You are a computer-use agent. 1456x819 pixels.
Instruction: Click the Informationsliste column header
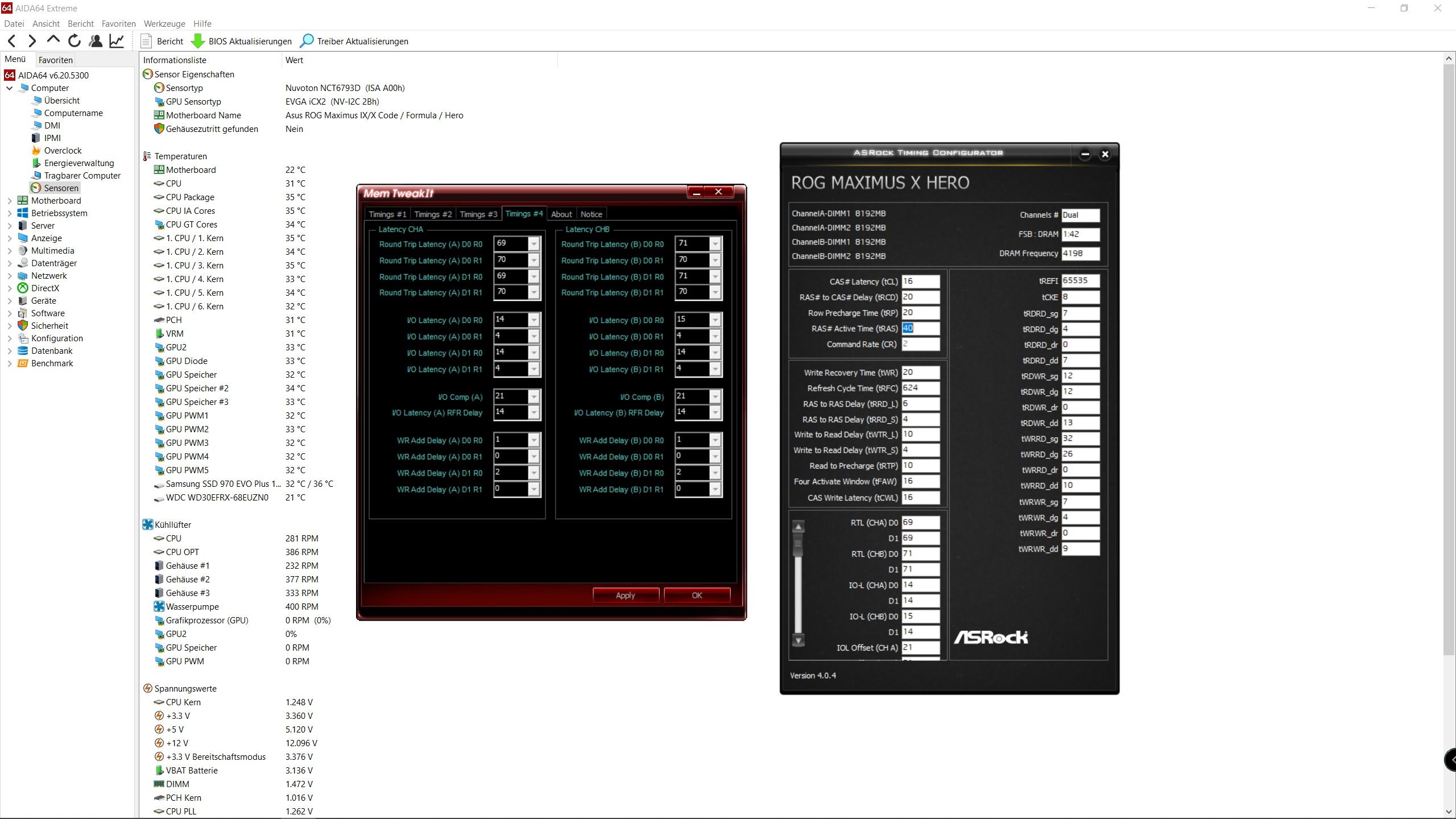coord(210,60)
